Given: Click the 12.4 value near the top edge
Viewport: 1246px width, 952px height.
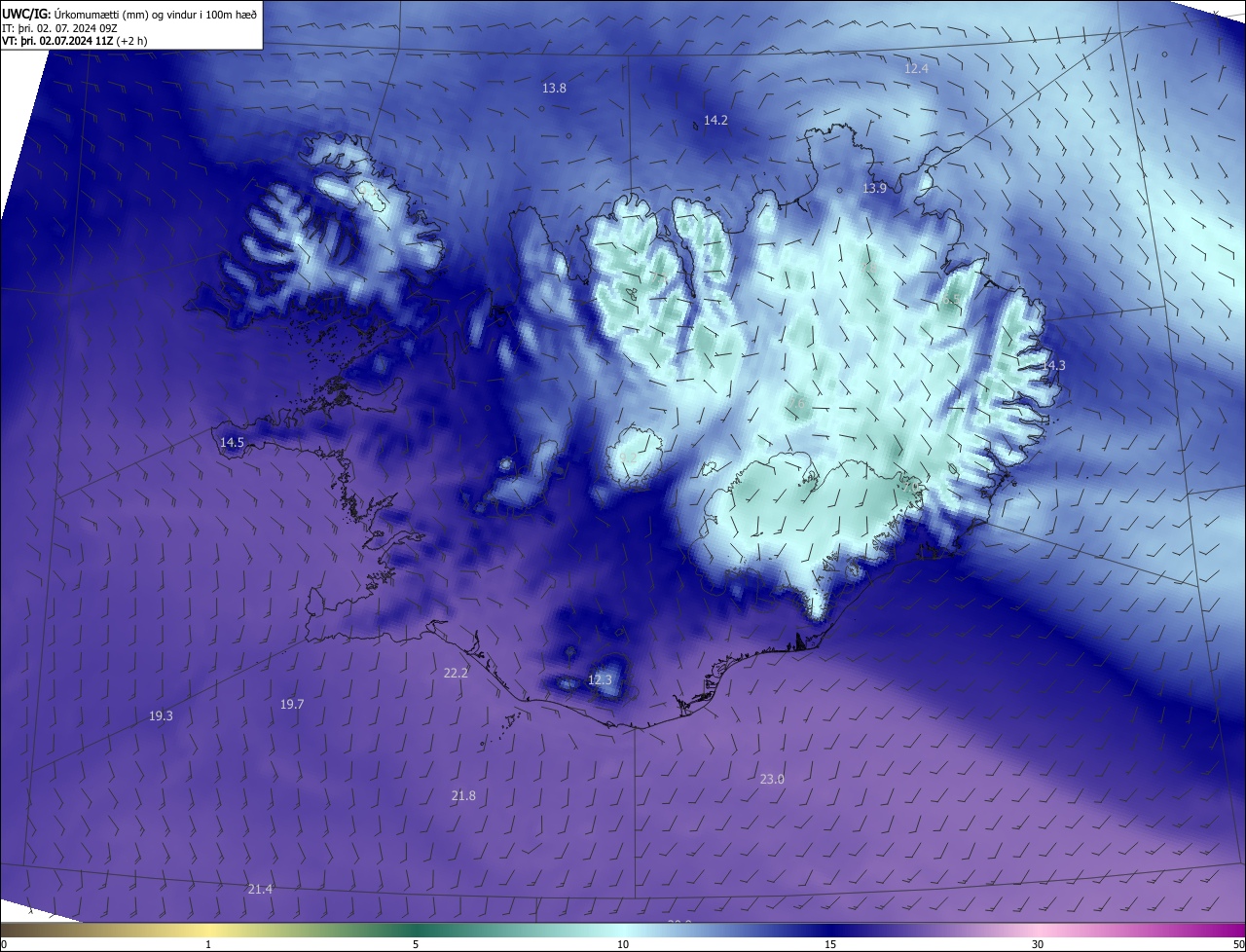Looking at the screenshot, I should point(916,68).
